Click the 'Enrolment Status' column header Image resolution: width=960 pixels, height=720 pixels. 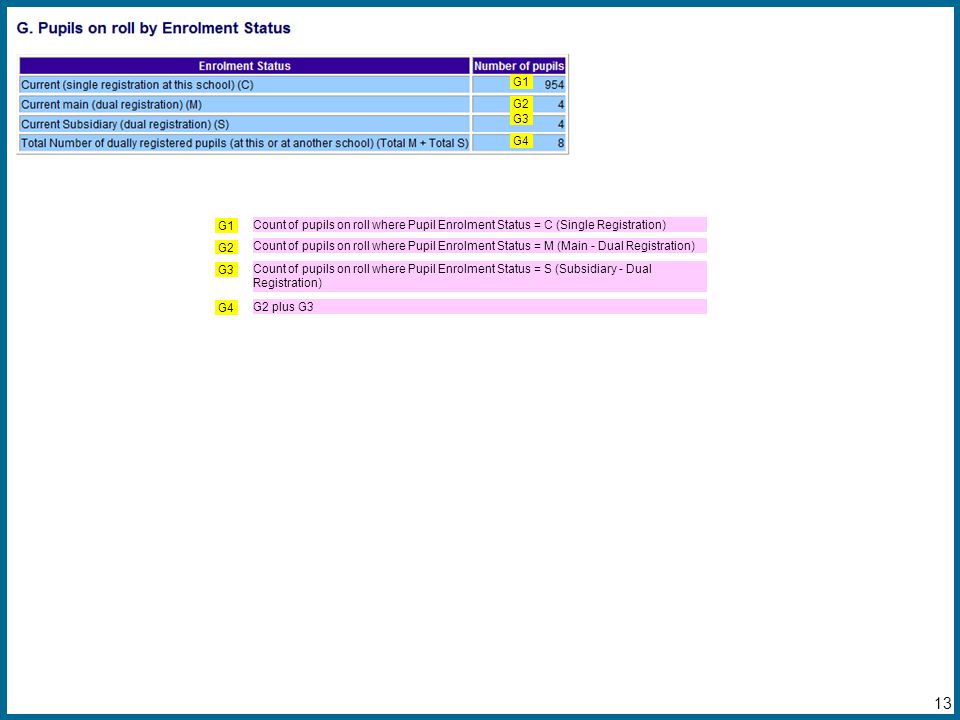(244, 66)
